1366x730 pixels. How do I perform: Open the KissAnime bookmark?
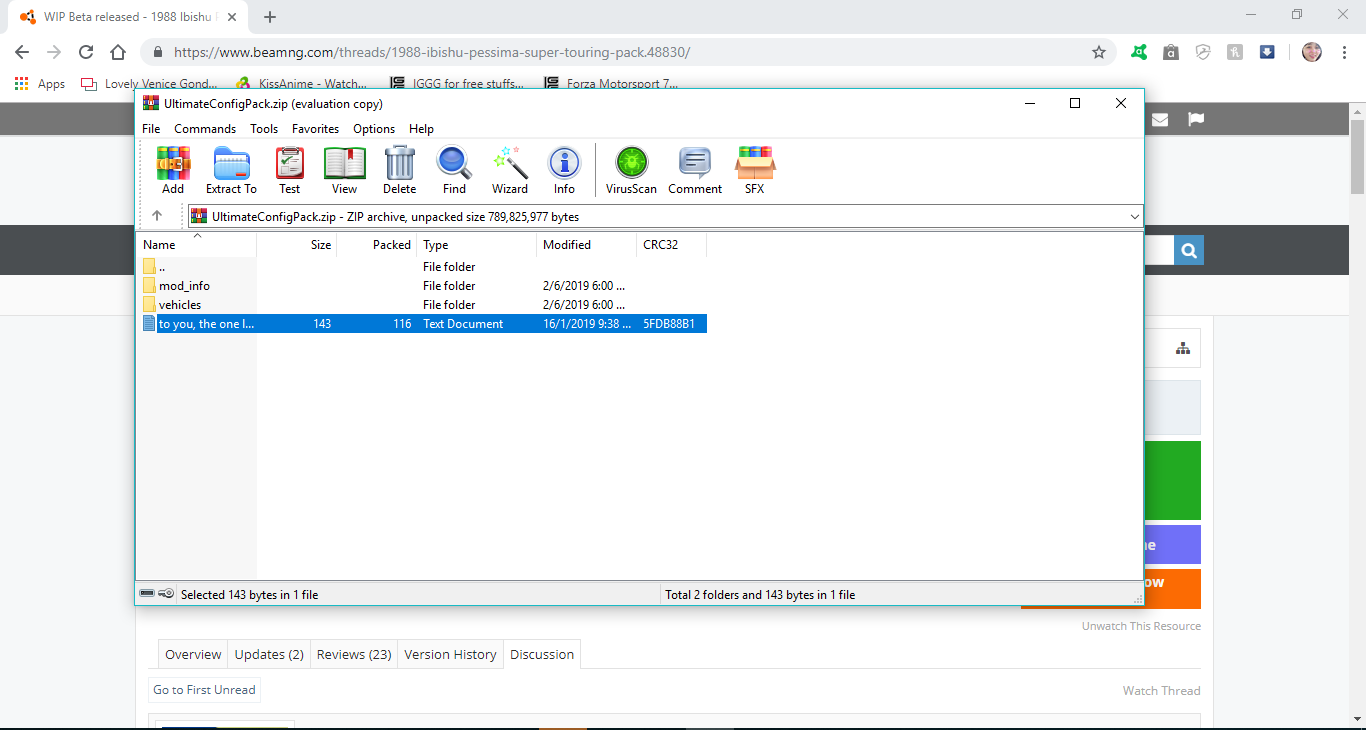(301, 84)
